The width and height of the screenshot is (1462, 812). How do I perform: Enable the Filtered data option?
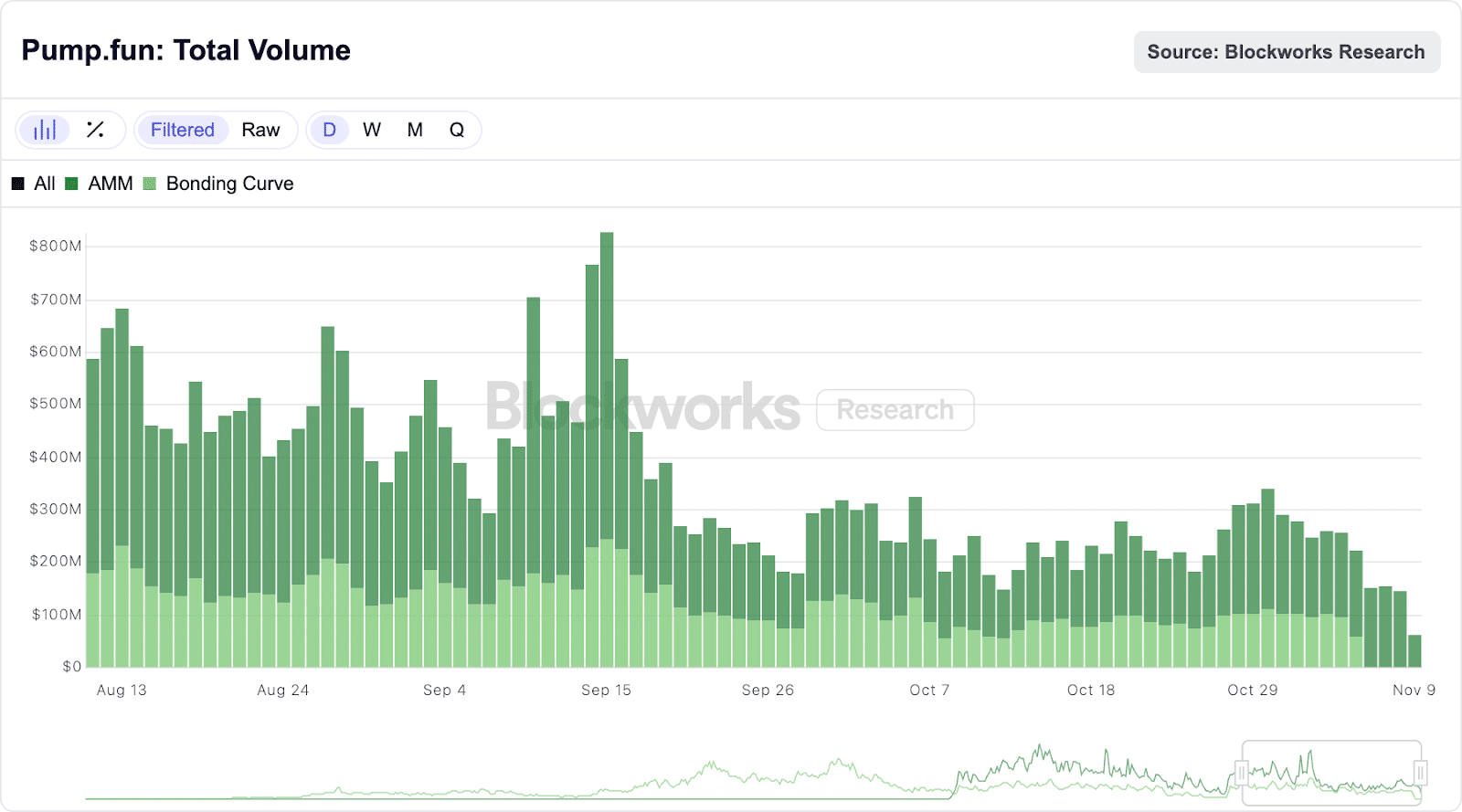(182, 130)
